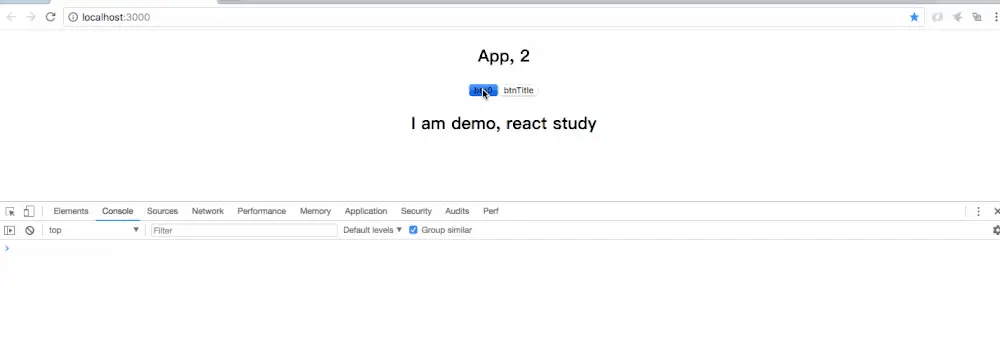The height and width of the screenshot is (362, 1000).
Task: Click the blue bookmark star
Action: pos(914,17)
